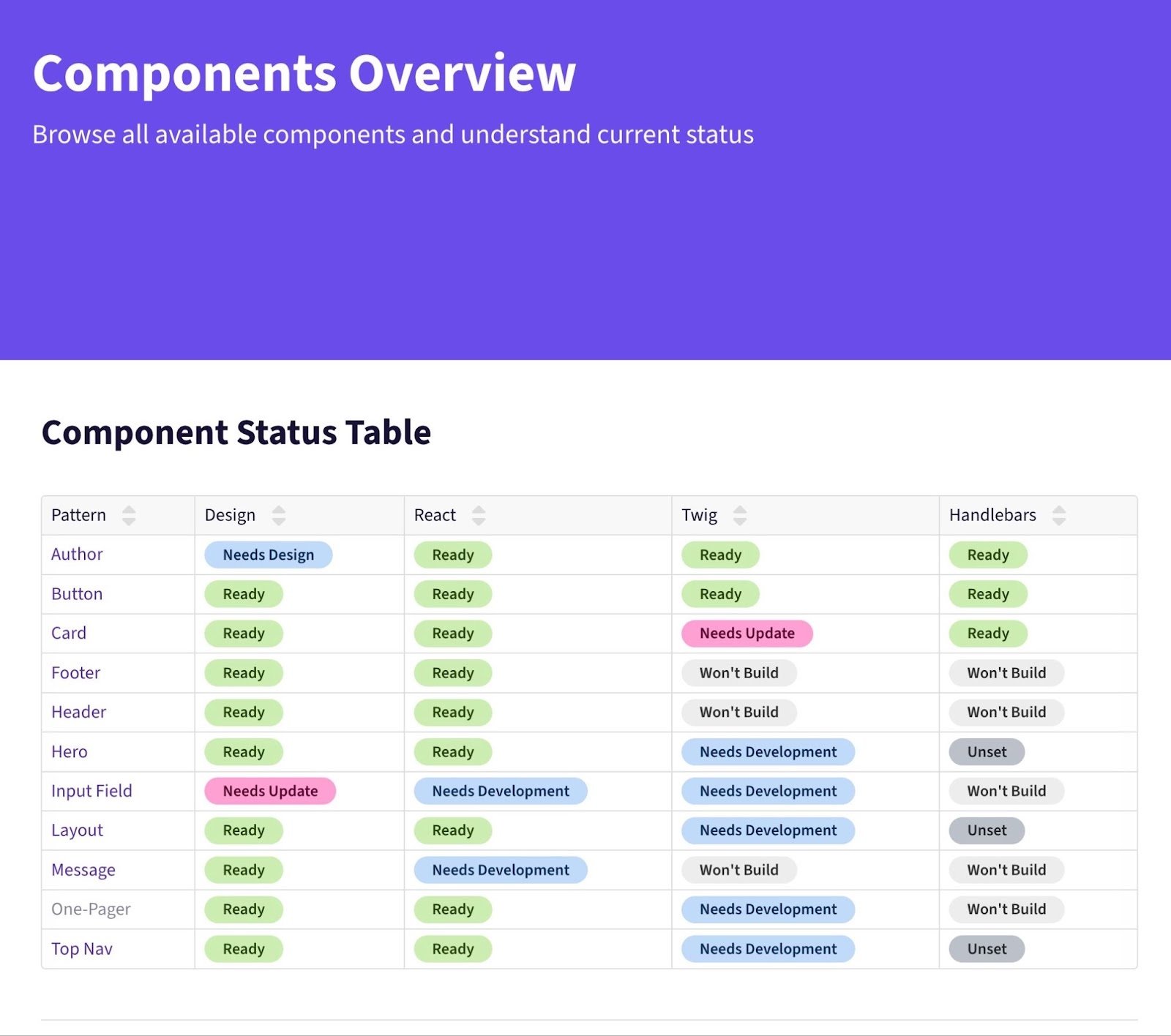The image size is (1171, 1036).
Task: Click the Input Field pattern link
Action: point(91,792)
